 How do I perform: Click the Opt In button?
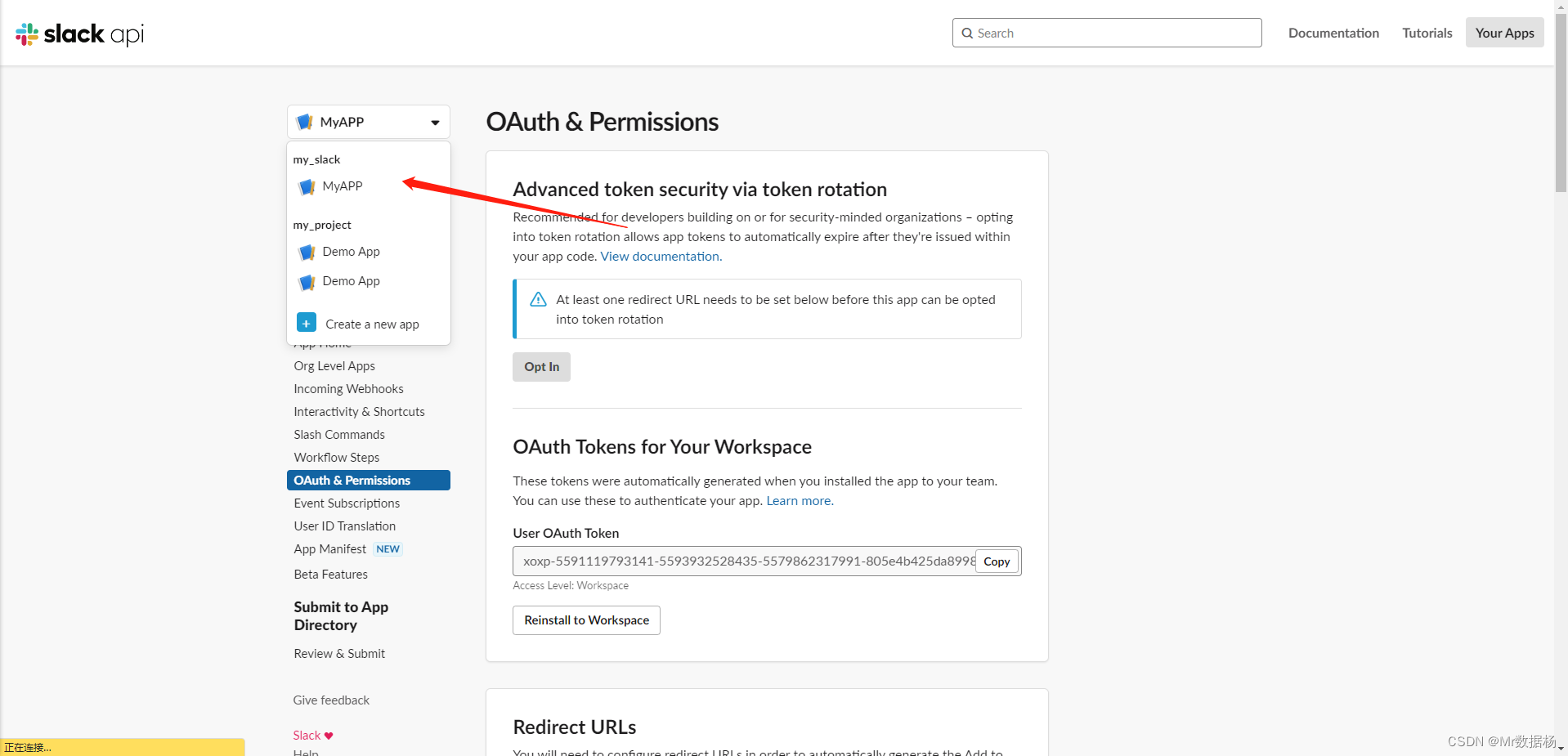[x=541, y=367]
